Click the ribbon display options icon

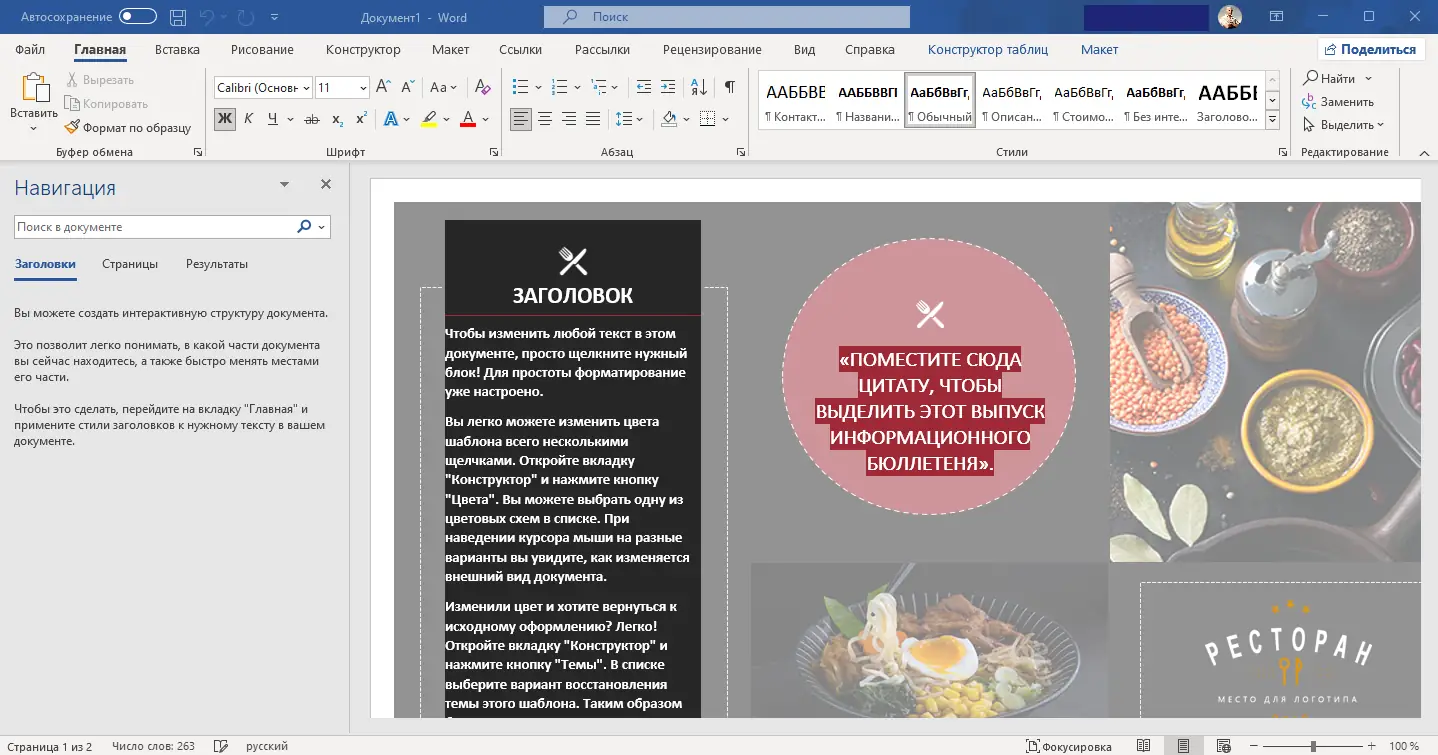pos(1276,17)
